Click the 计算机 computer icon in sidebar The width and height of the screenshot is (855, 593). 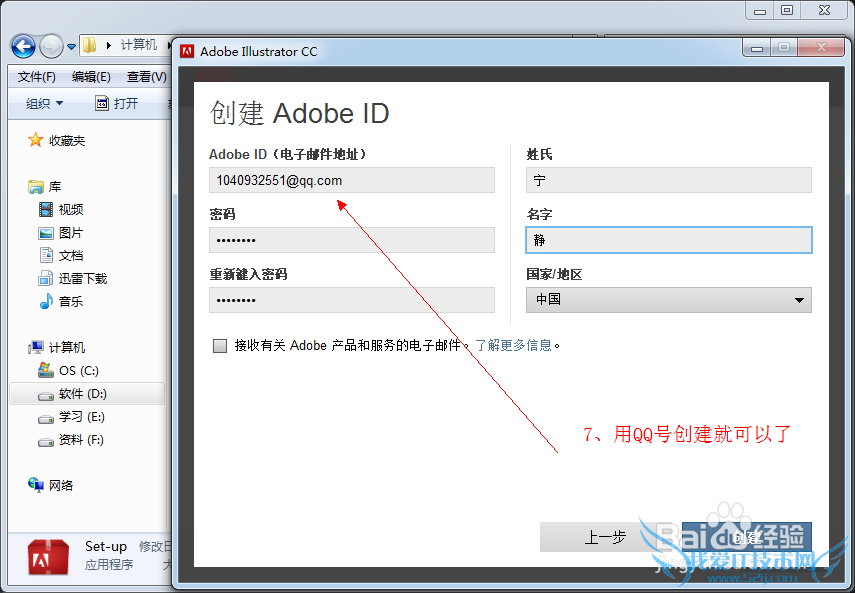pyautogui.click(x=36, y=347)
